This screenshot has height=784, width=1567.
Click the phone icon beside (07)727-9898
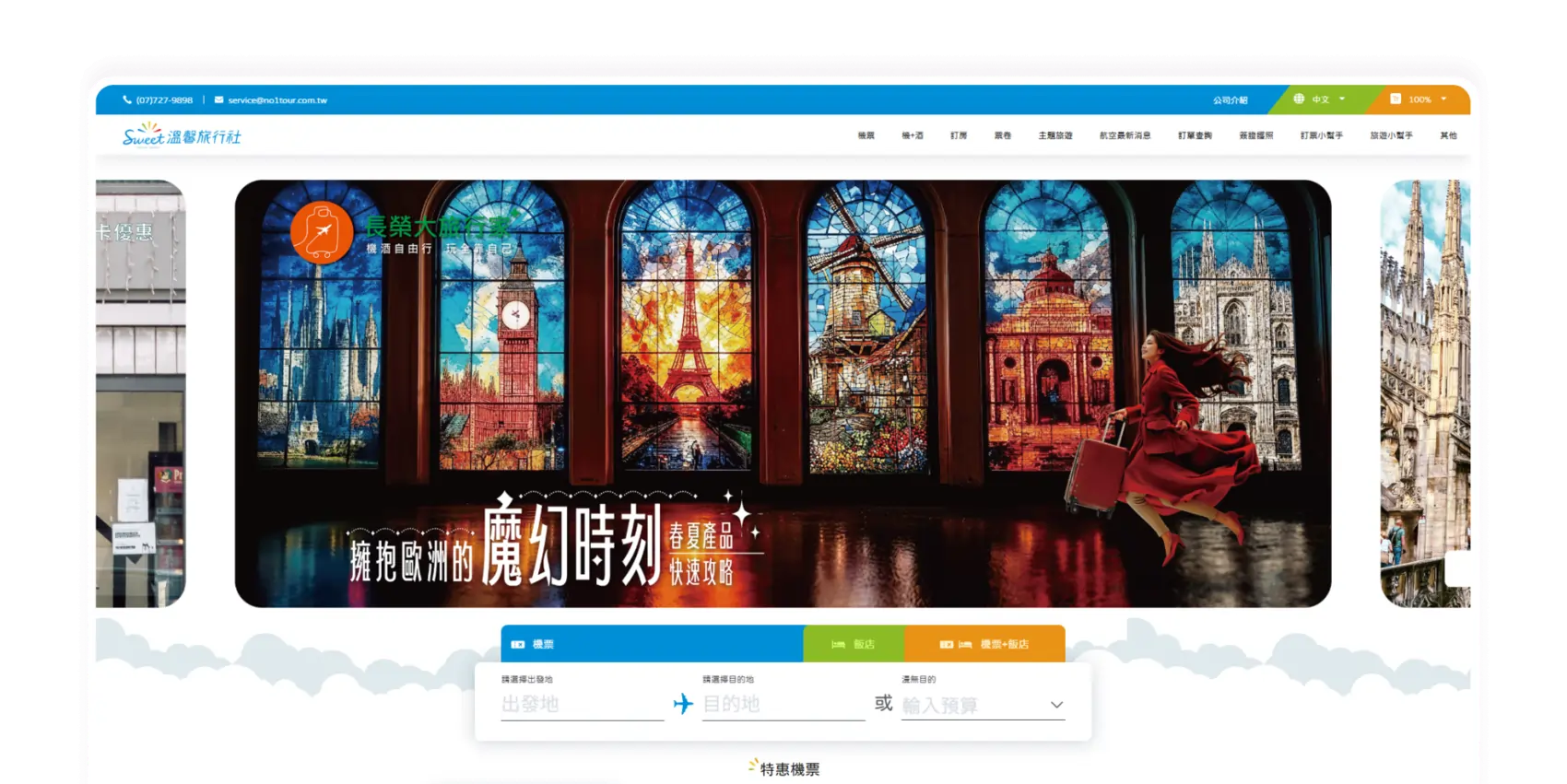(x=127, y=99)
